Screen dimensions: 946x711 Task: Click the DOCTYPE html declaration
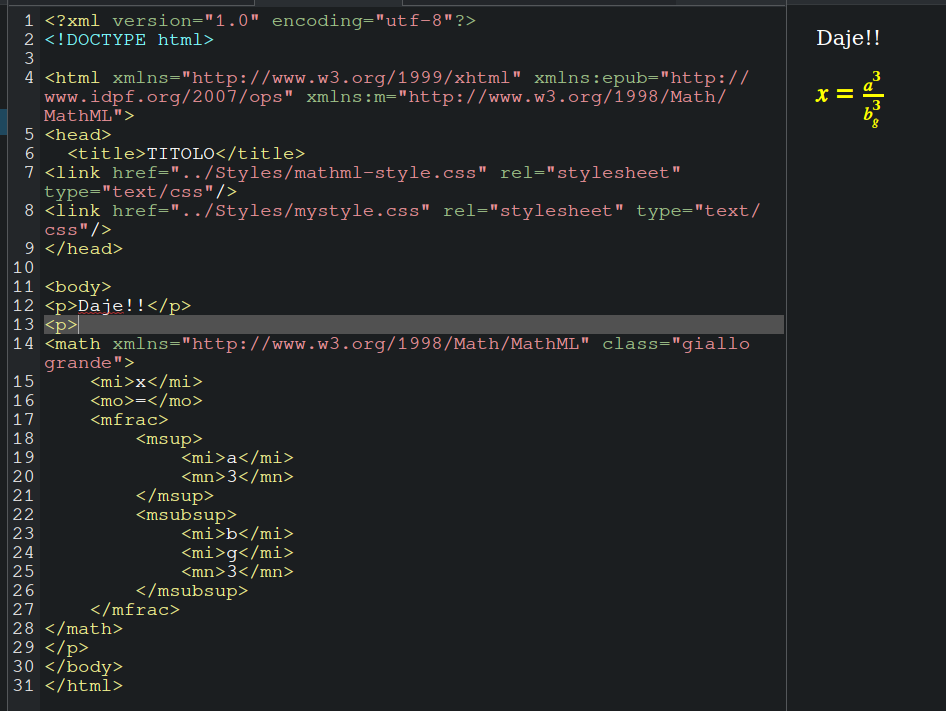[x=129, y=40]
